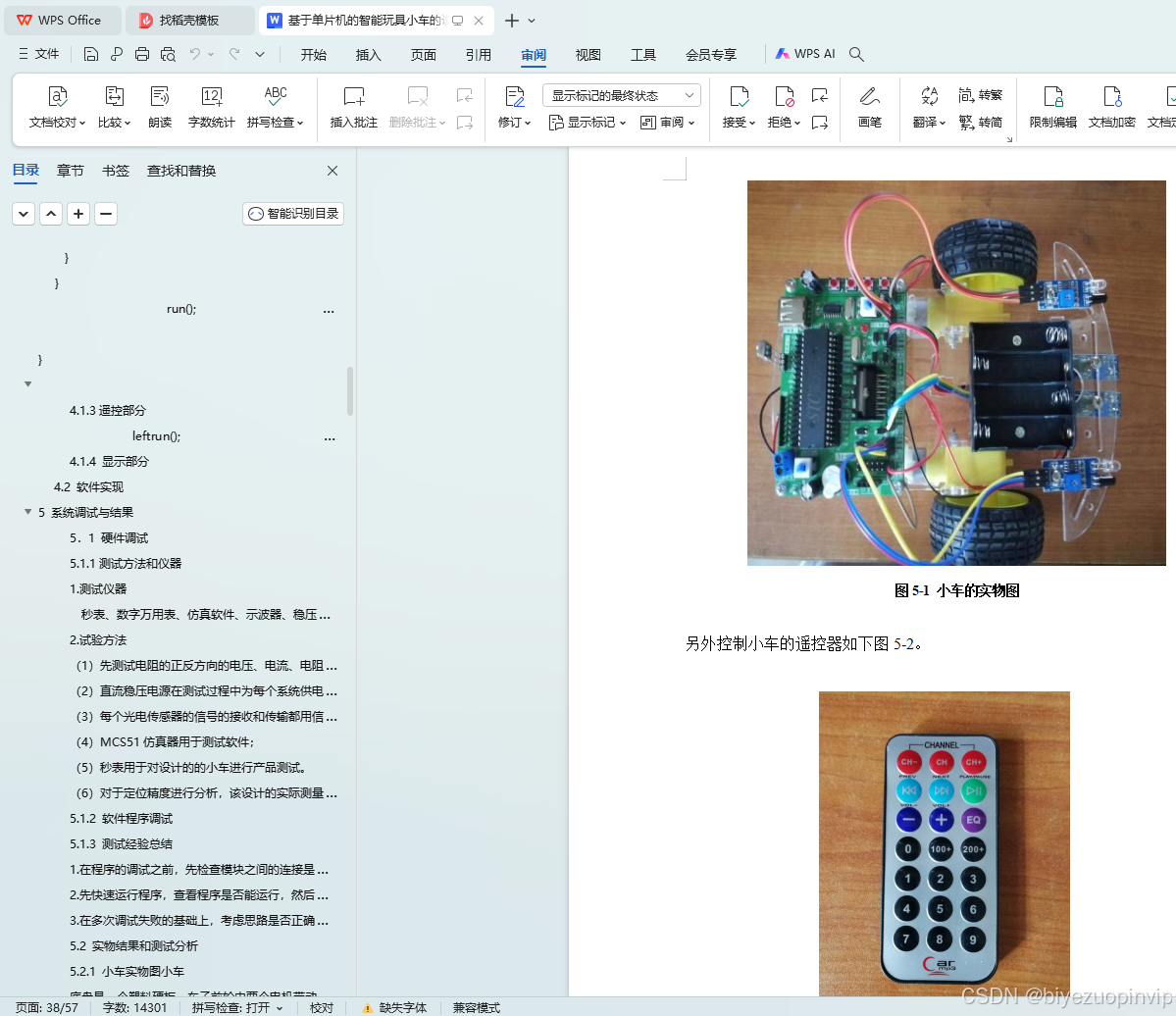This screenshot has width=1176, height=1016.
Task: Switch to 查找和替换 pane tab
Action: click(x=181, y=171)
